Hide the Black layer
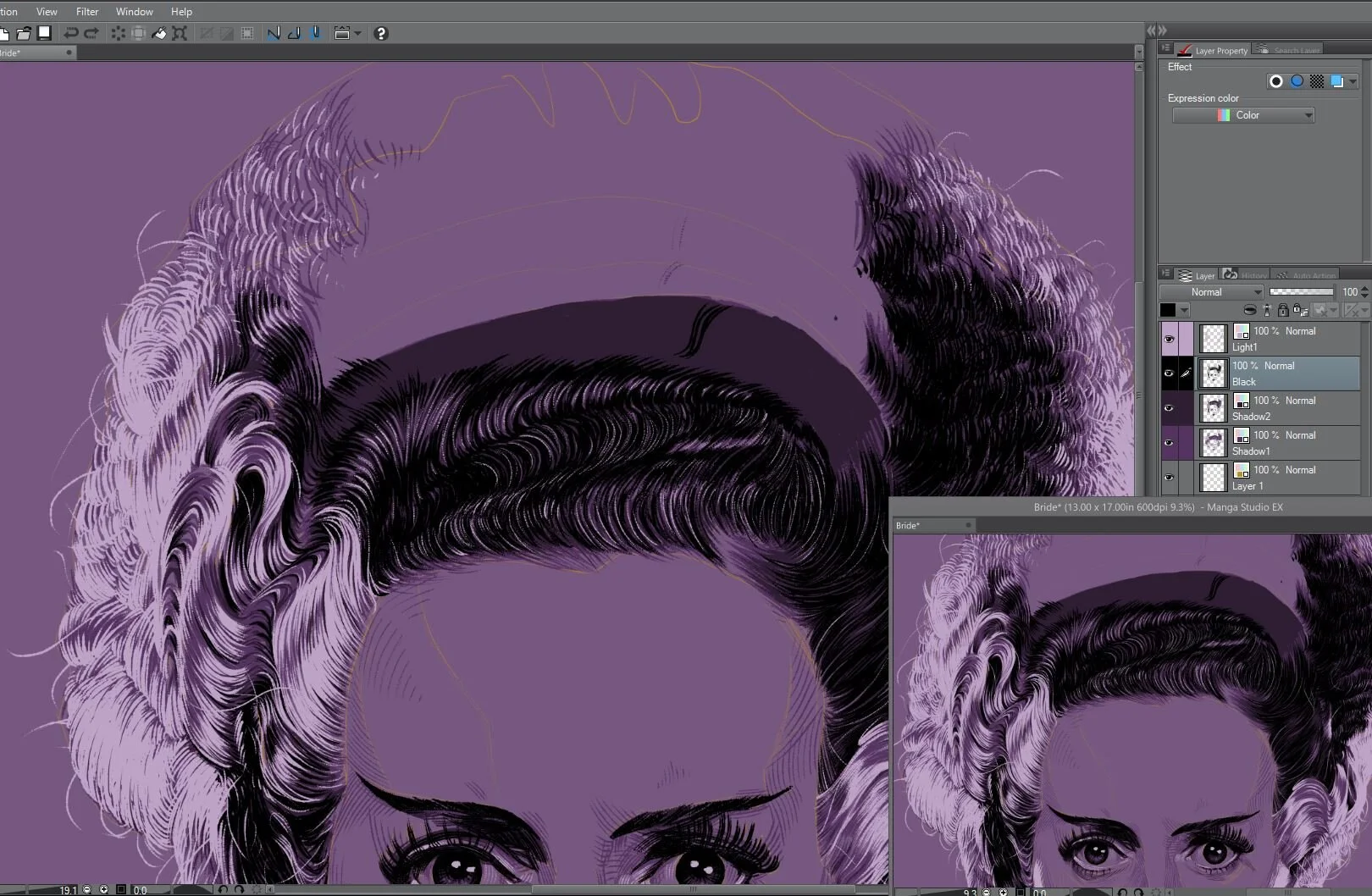Screen dimensions: 1372x896 tap(1169, 373)
